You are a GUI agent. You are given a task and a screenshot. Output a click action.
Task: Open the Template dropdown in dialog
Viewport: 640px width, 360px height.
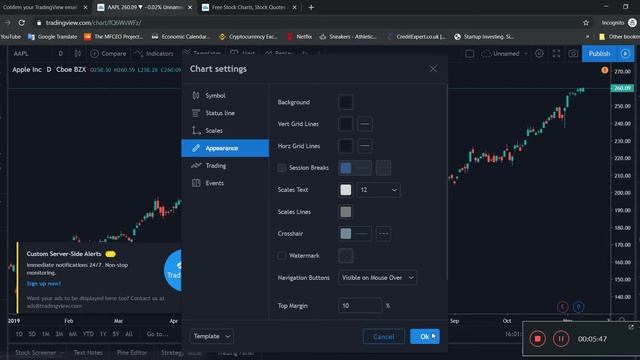click(x=211, y=336)
